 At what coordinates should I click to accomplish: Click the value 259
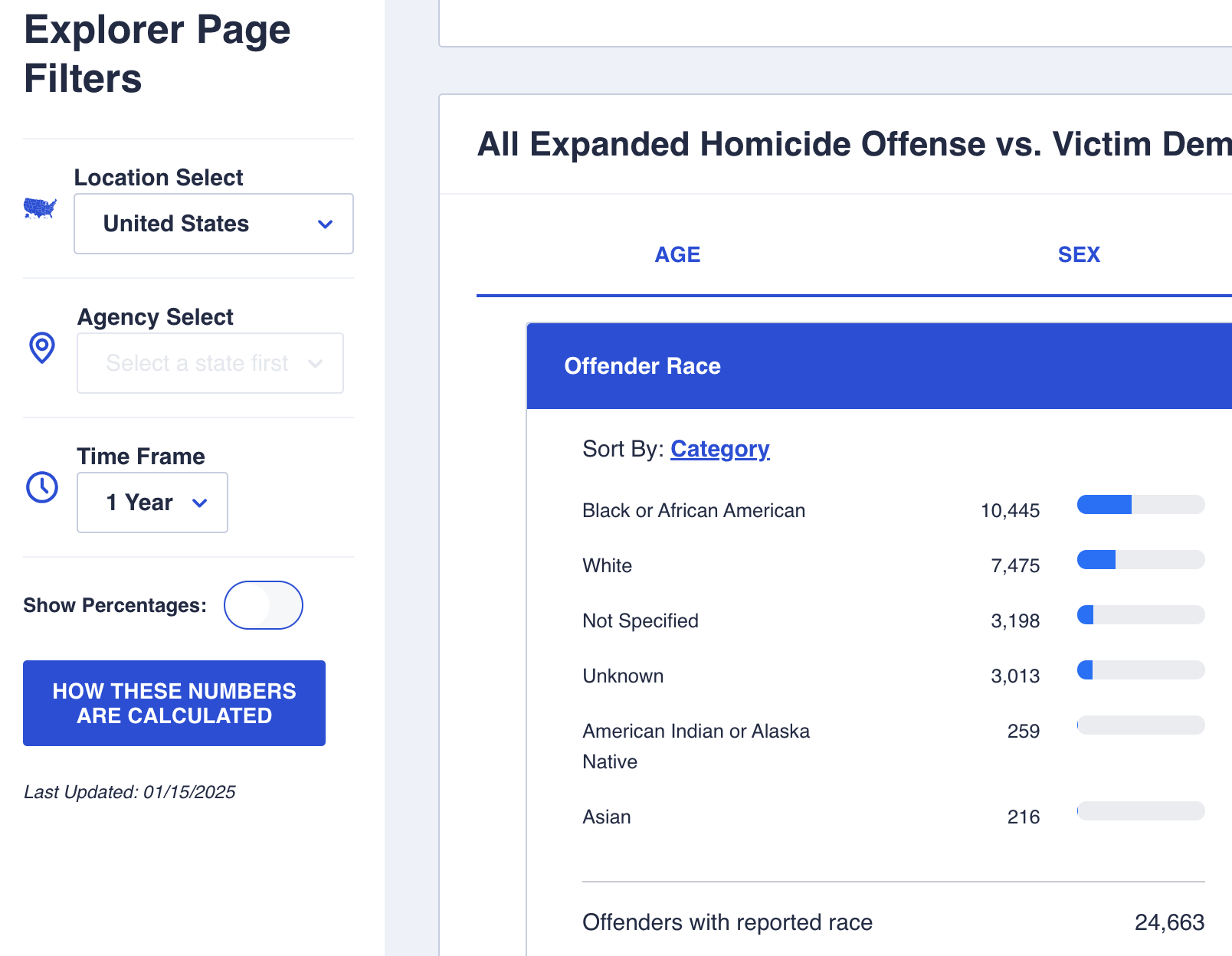(x=1024, y=731)
